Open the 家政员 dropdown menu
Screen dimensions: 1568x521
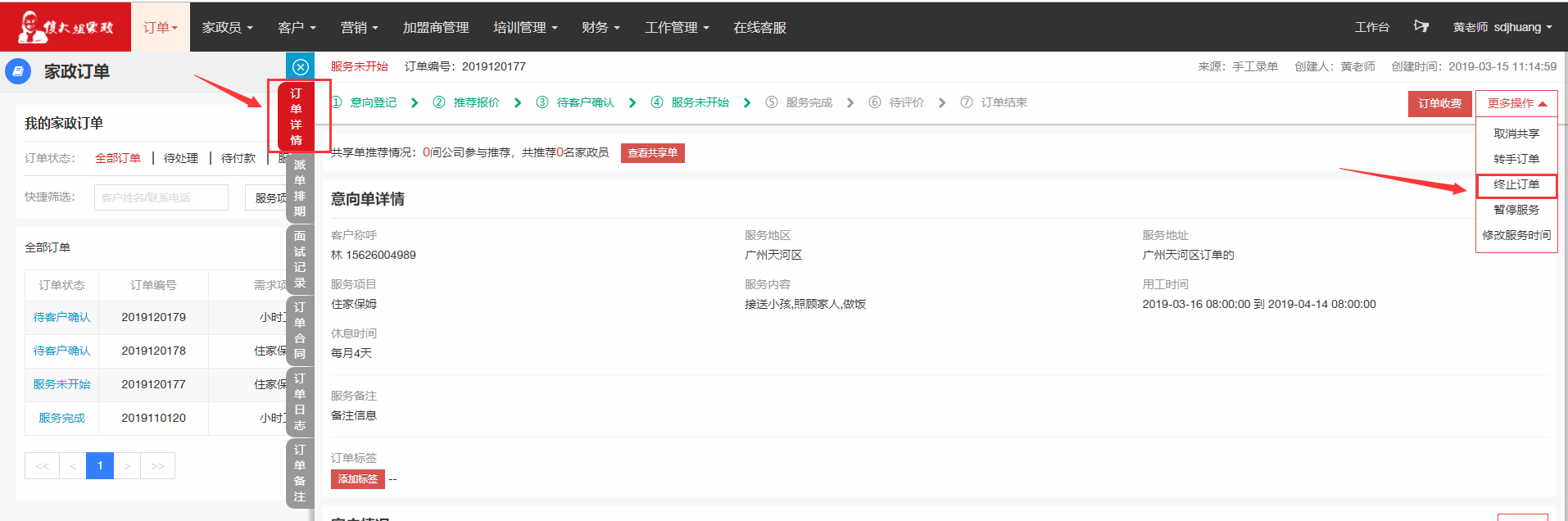click(228, 27)
